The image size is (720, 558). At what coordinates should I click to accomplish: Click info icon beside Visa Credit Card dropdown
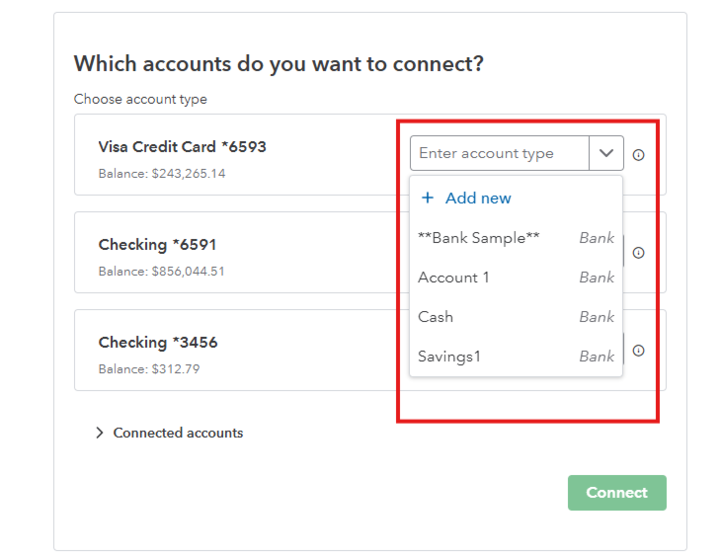pyautogui.click(x=638, y=155)
